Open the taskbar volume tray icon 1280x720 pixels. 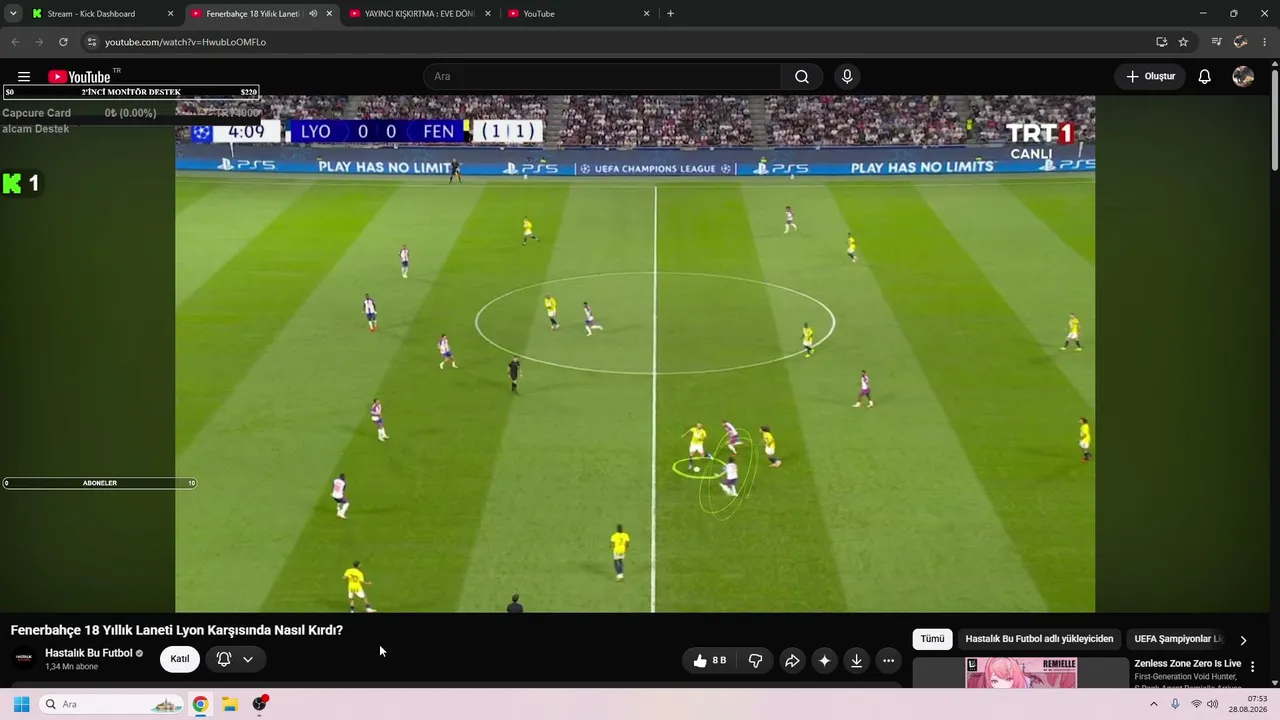tap(1213, 704)
